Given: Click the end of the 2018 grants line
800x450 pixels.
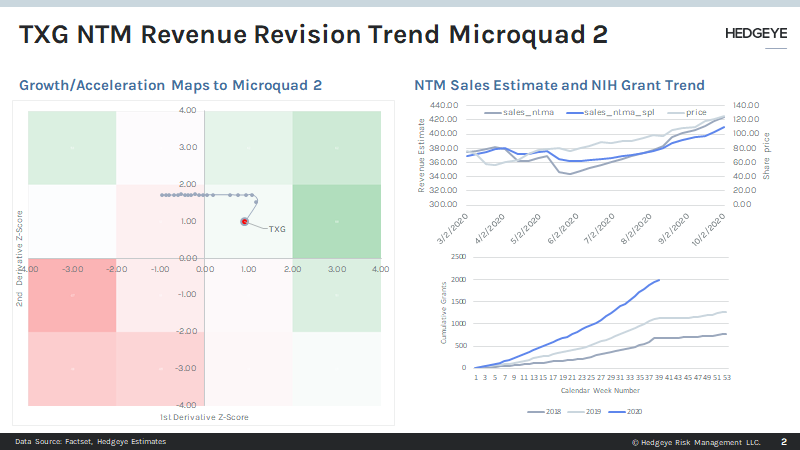Looking at the screenshot, I should (x=726, y=334).
